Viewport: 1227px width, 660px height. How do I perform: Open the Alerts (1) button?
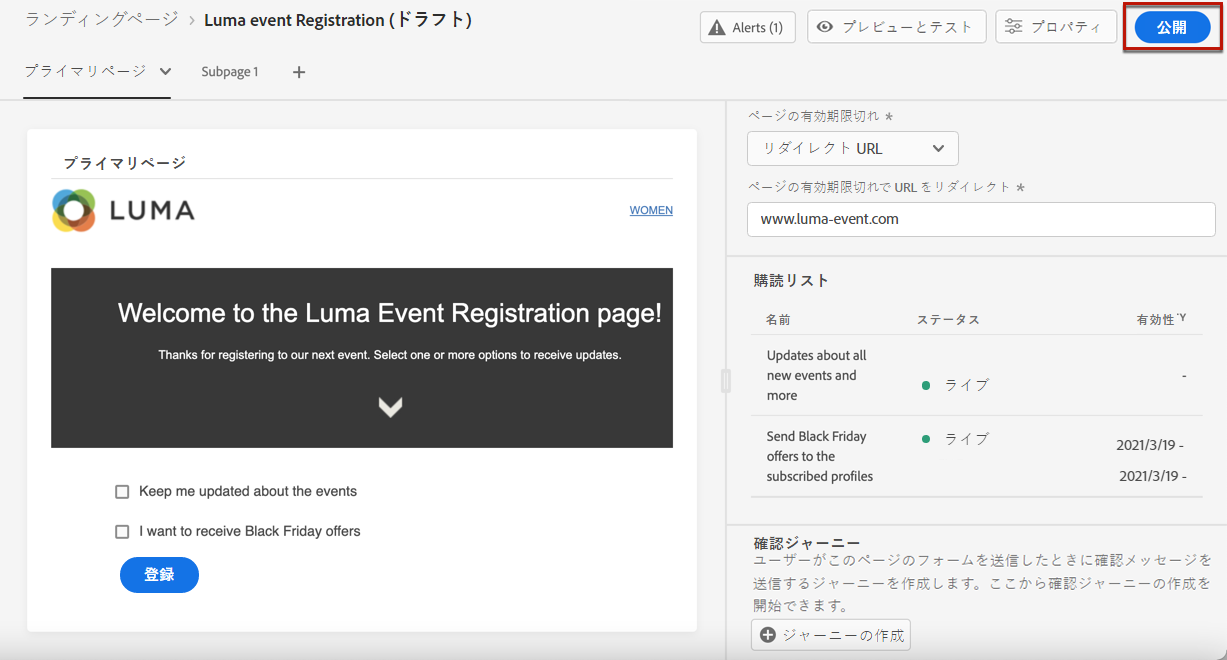pos(747,28)
